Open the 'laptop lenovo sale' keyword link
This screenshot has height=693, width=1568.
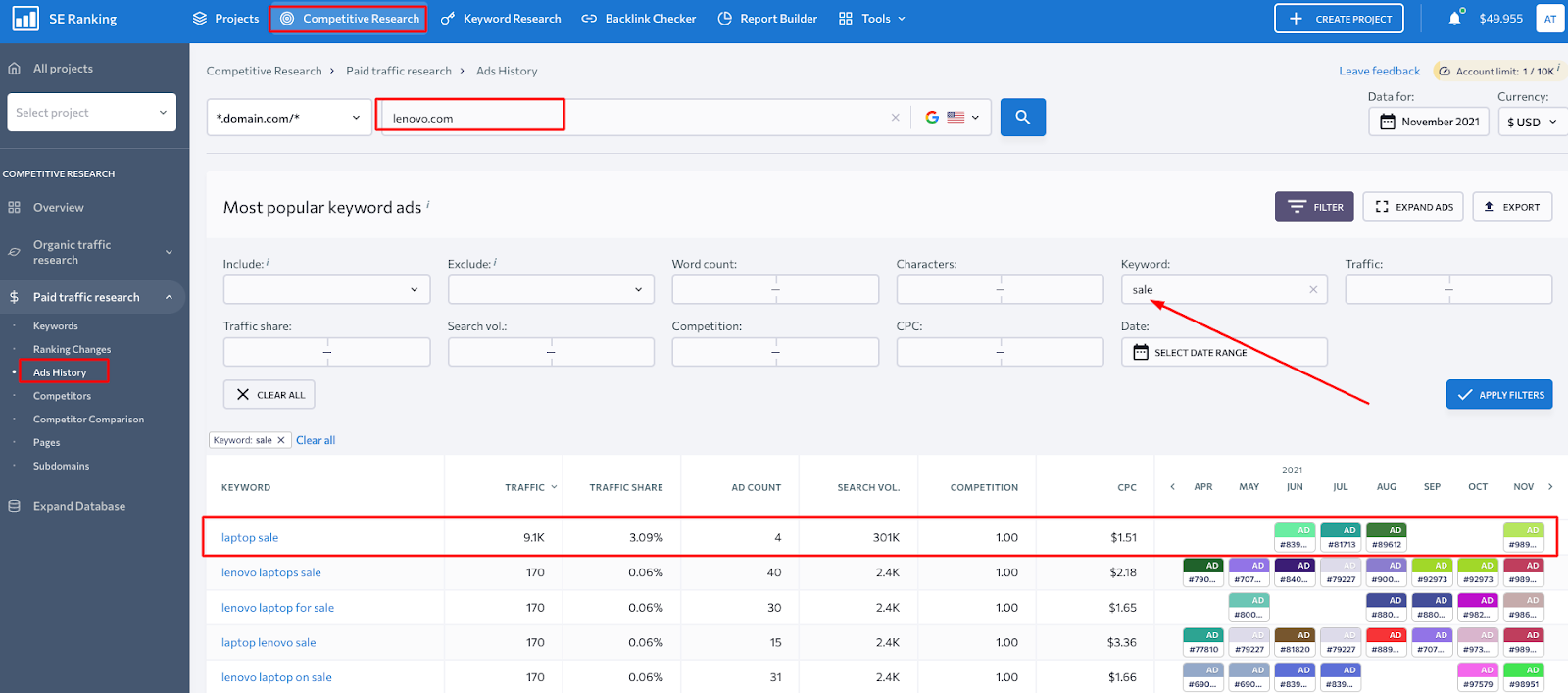coord(269,643)
